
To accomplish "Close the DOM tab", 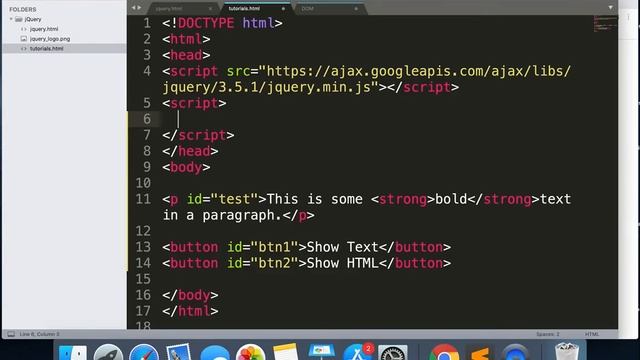I will click(356, 9).
